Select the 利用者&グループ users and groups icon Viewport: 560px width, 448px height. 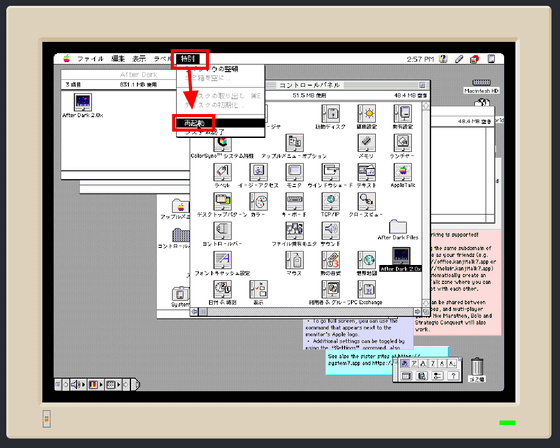(x=330, y=289)
